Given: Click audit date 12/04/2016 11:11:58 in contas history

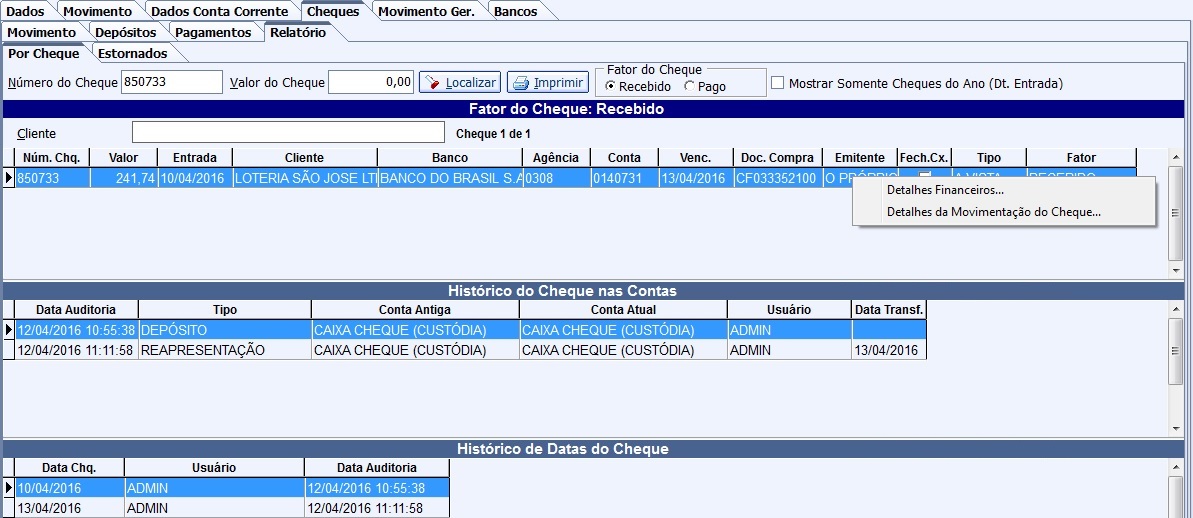Looking at the screenshot, I should [76, 350].
